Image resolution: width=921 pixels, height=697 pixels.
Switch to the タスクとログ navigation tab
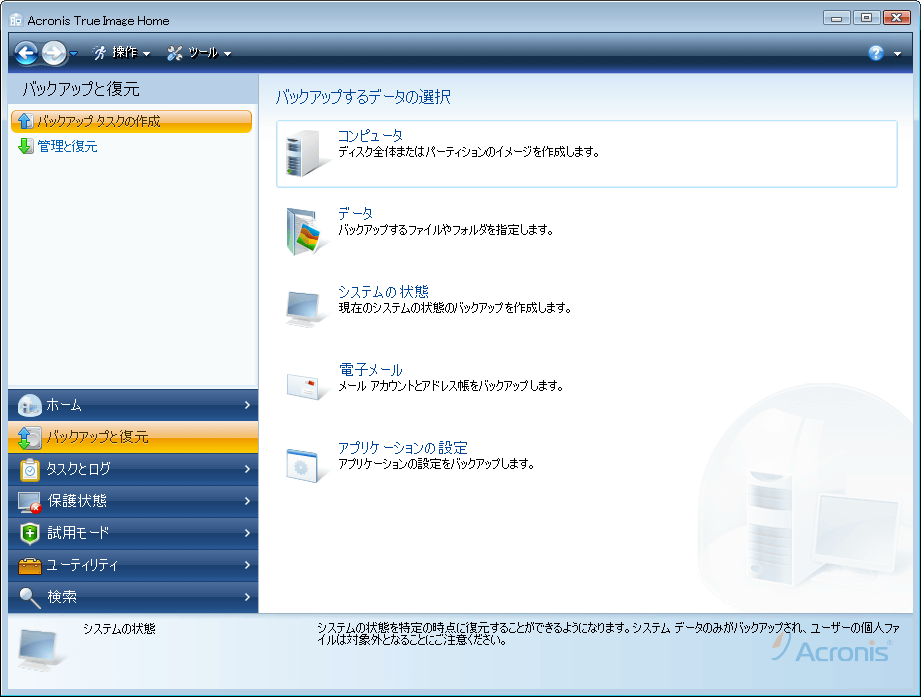[133, 469]
